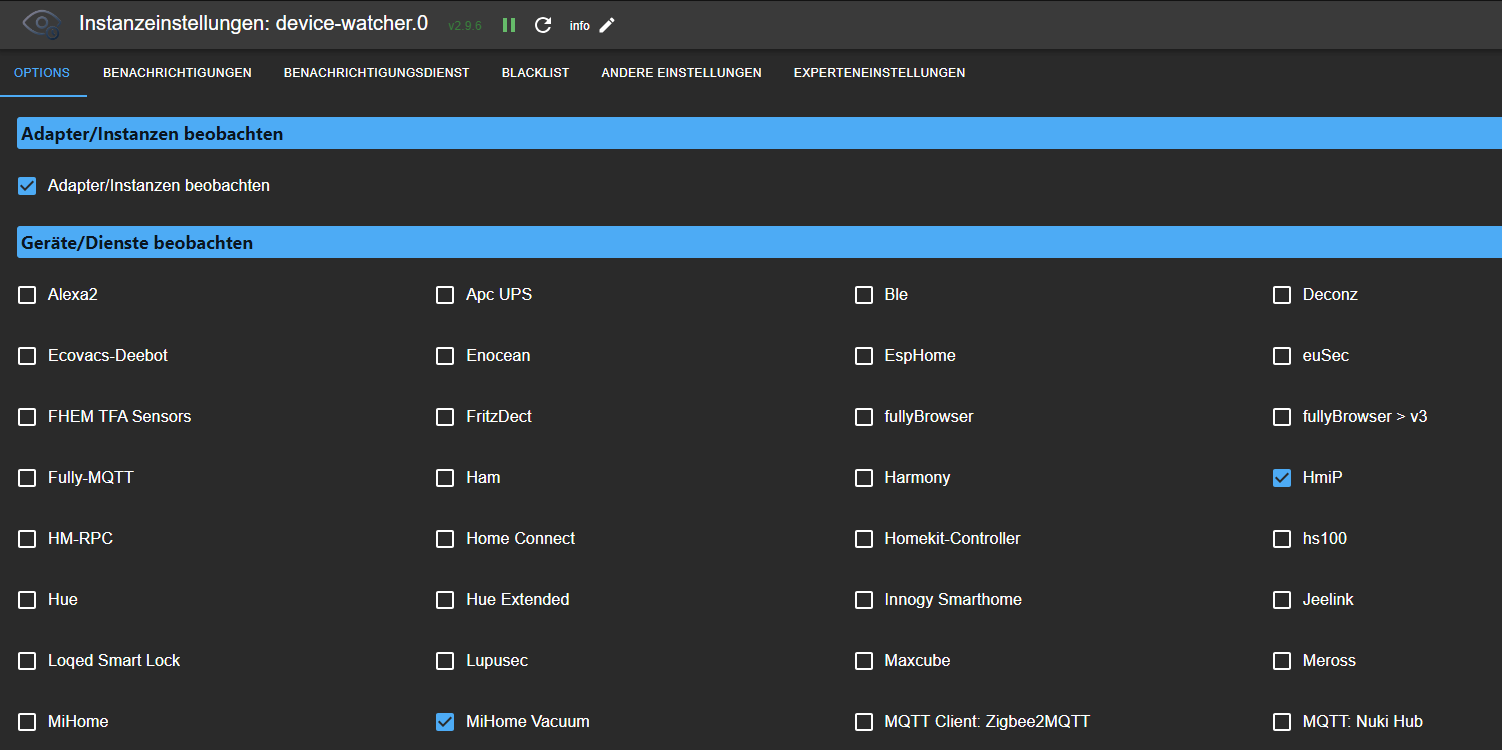Click the Geräte/Dienste beobachten section header
Viewport: 1502px width, 750px height.
(x=760, y=242)
